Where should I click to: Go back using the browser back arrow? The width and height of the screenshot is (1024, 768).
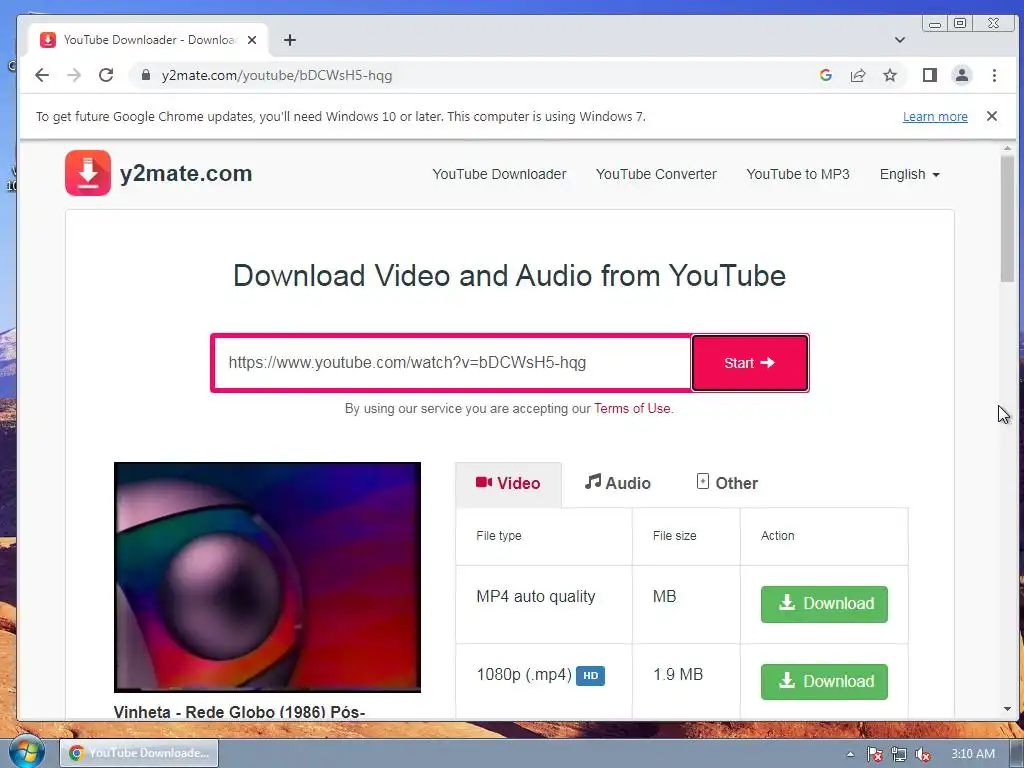42,75
